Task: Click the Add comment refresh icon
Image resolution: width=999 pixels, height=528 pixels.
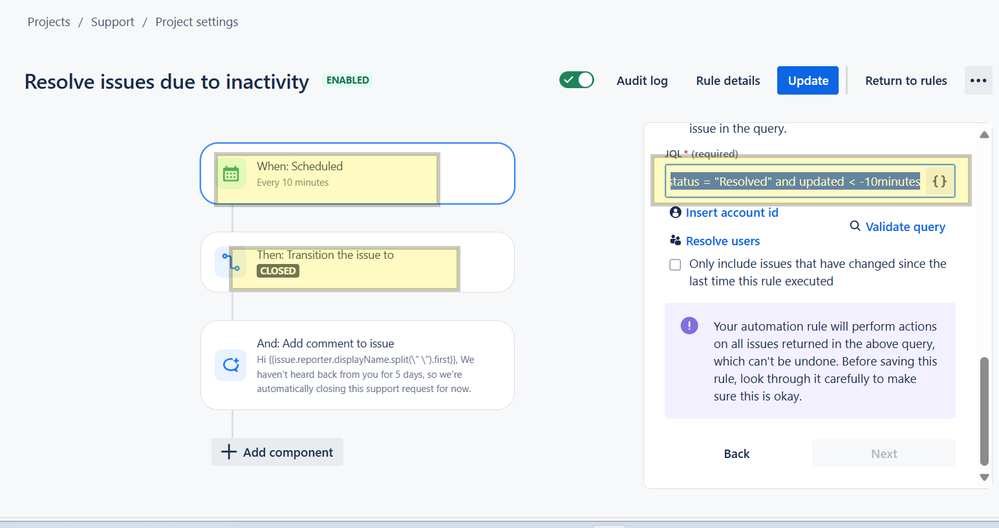Action: [231, 365]
